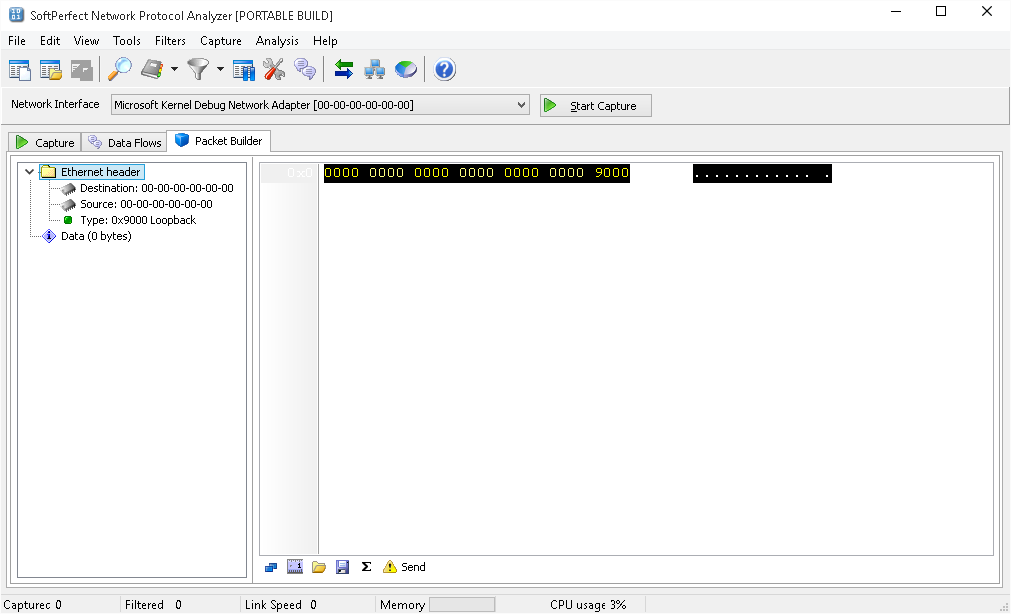Viewport: 1011px width, 614px height.
Task: Open the Analysis menu
Action: coord(277,41)
